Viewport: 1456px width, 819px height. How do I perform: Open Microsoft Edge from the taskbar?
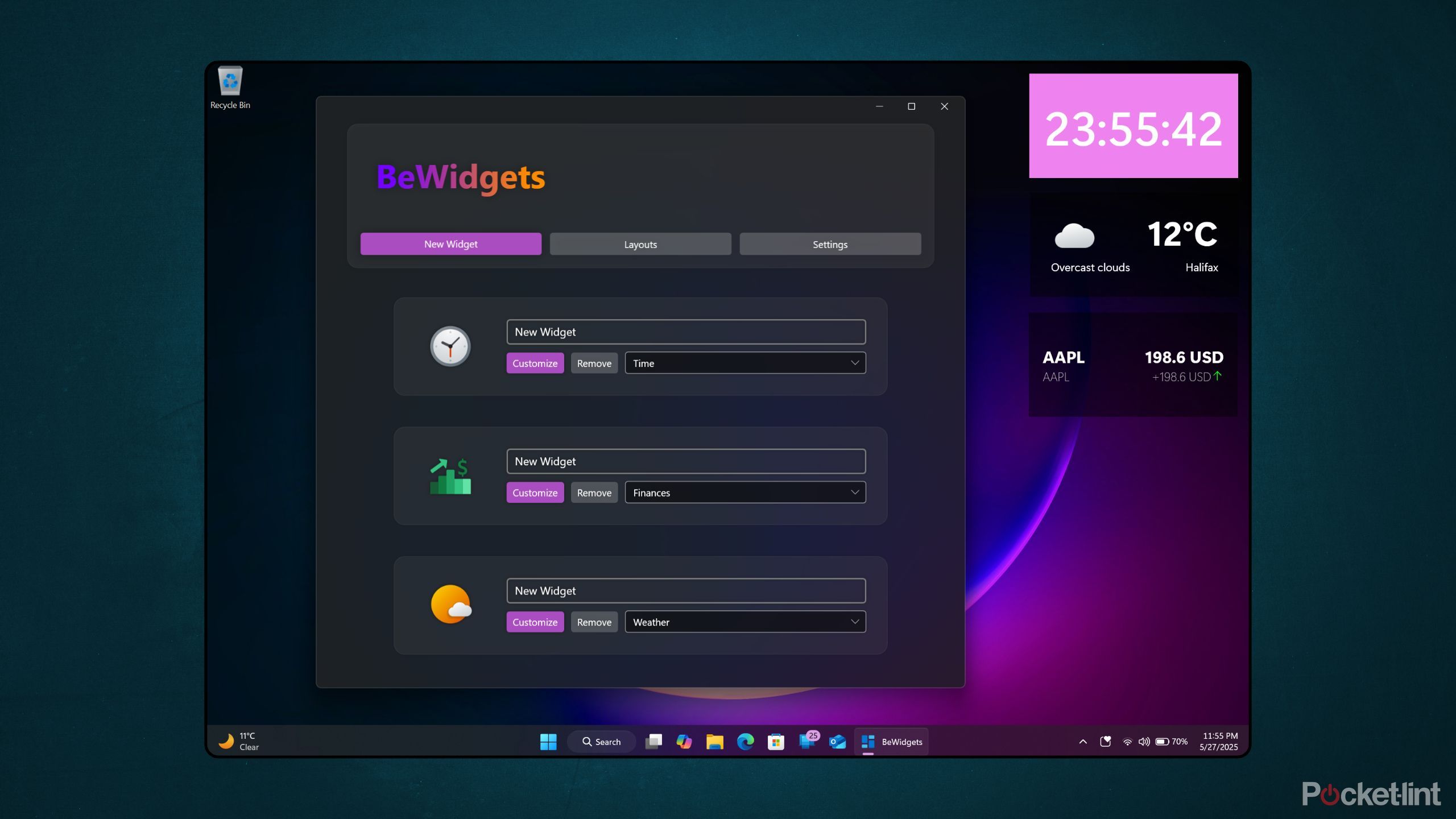(x=745, y=742)
